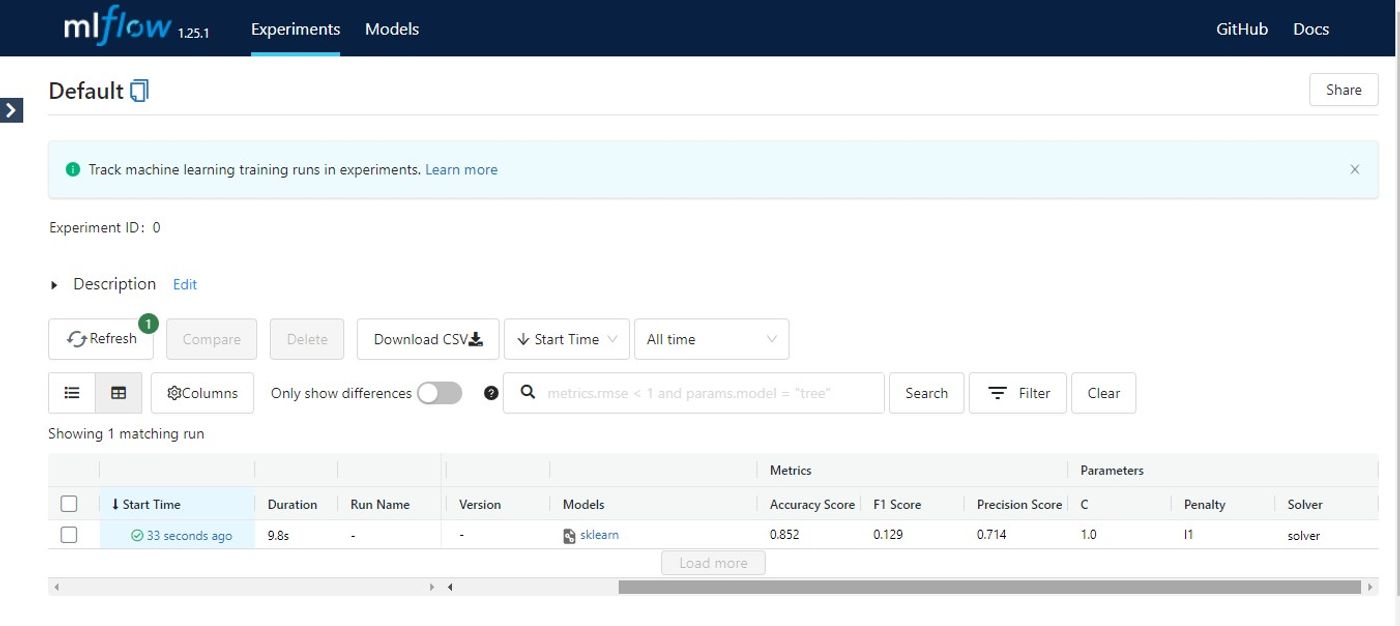Screen dimensions: 1400x626
Task: Open the Learn more link
Action: [461, 170]
